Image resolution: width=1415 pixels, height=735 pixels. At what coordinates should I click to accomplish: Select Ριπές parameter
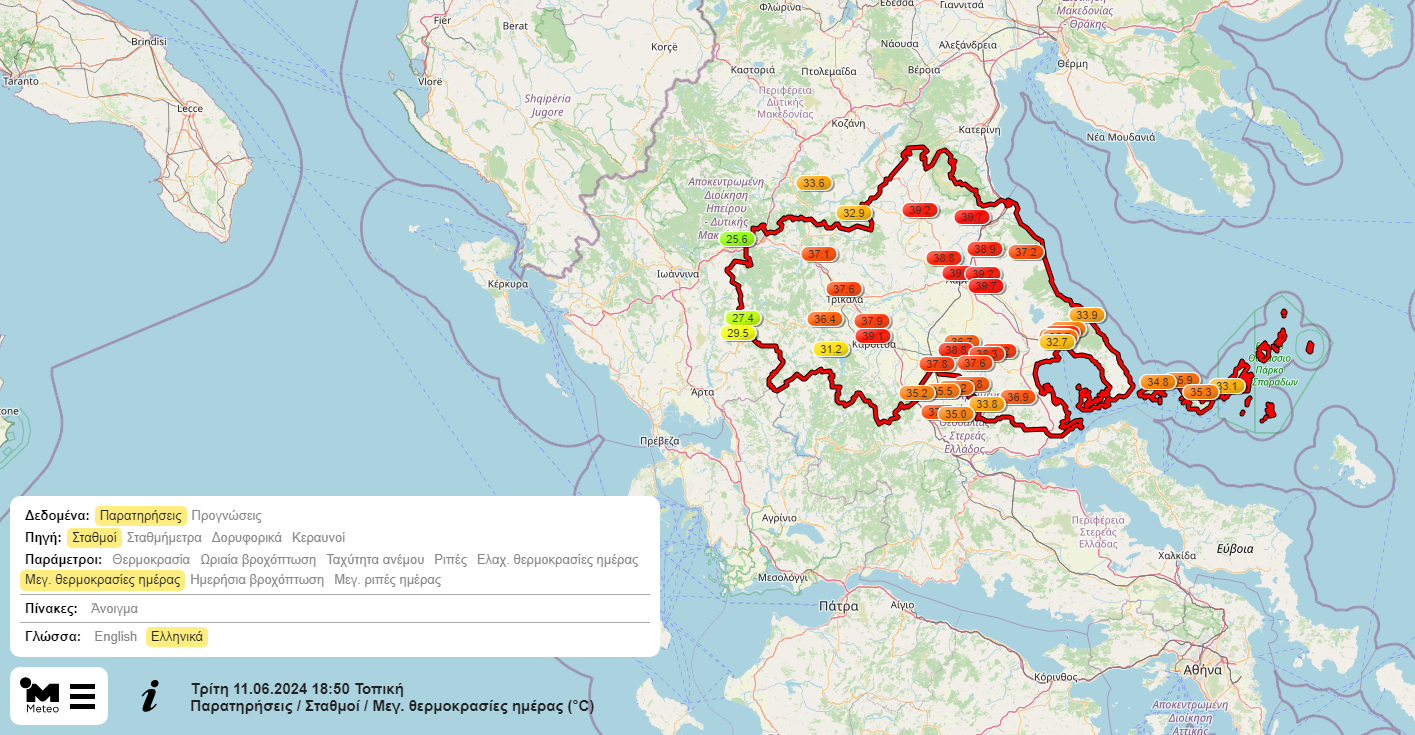point(450,560)
